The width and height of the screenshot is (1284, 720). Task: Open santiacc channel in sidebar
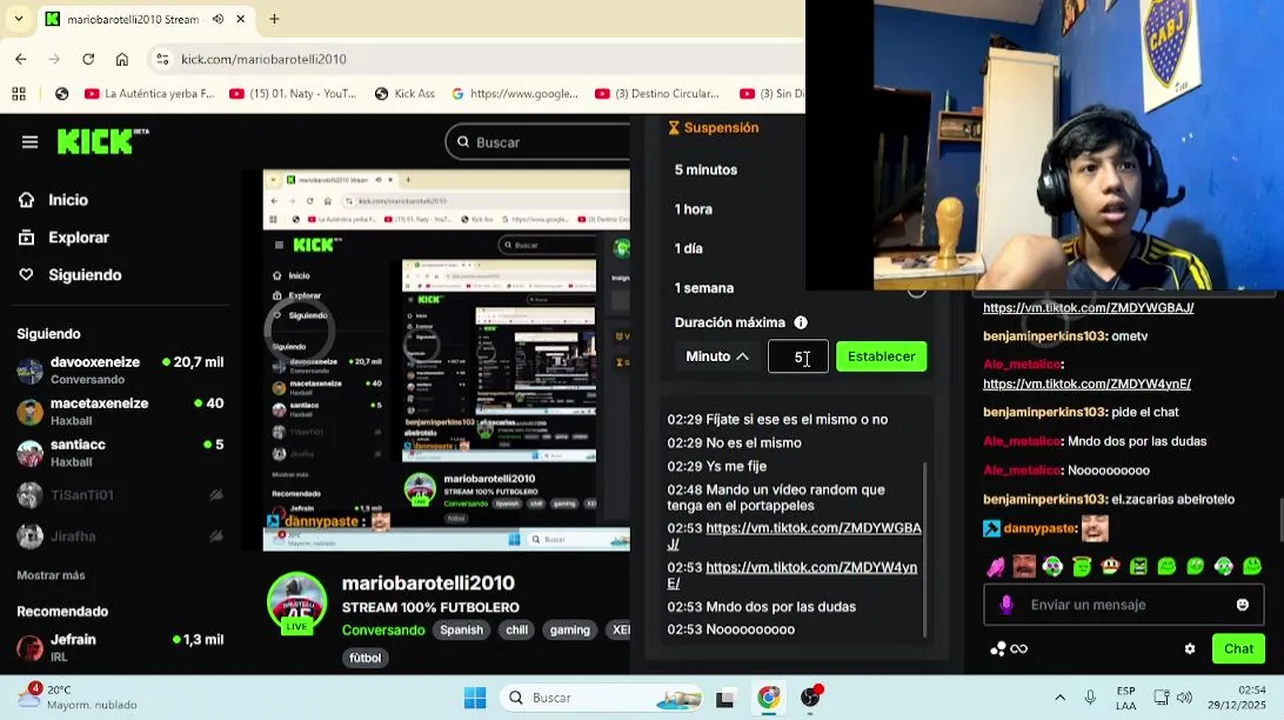pyautogui.click(x=120, y=452)
